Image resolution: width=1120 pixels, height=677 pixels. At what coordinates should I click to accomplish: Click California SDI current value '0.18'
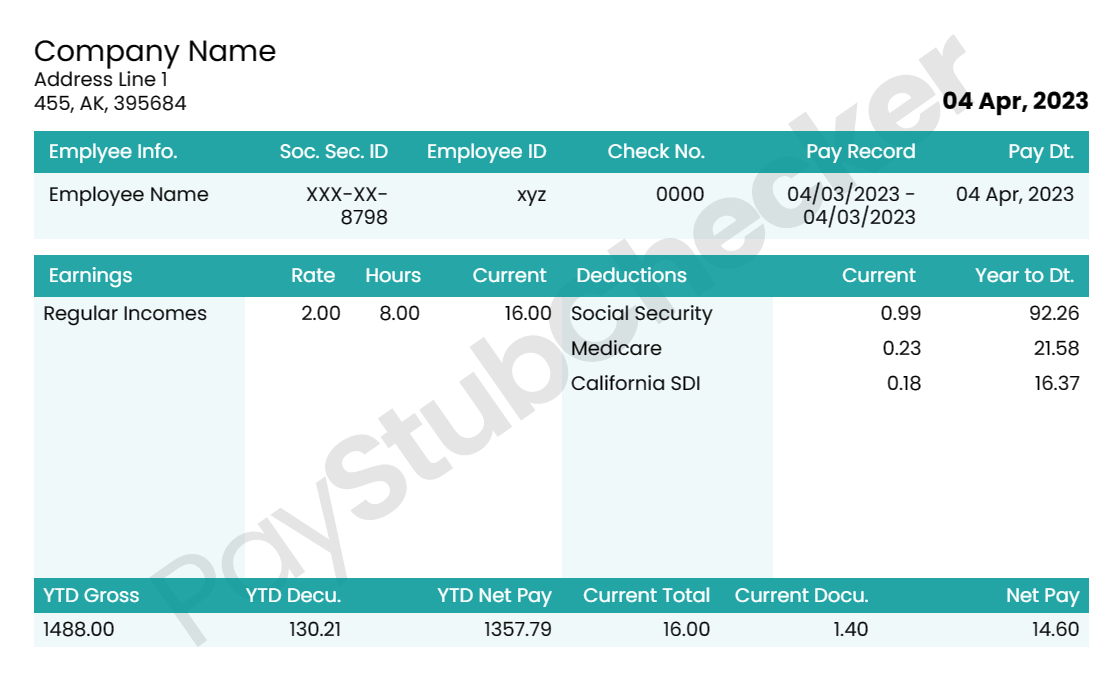[904, 383]
